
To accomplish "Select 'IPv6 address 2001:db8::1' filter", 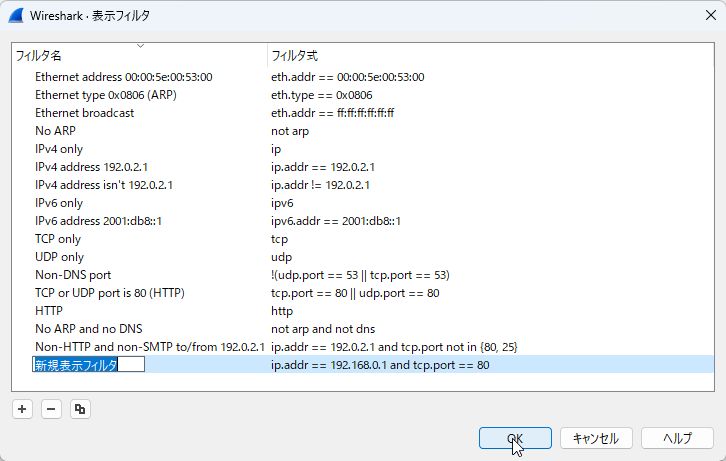I will pos(99,221).
